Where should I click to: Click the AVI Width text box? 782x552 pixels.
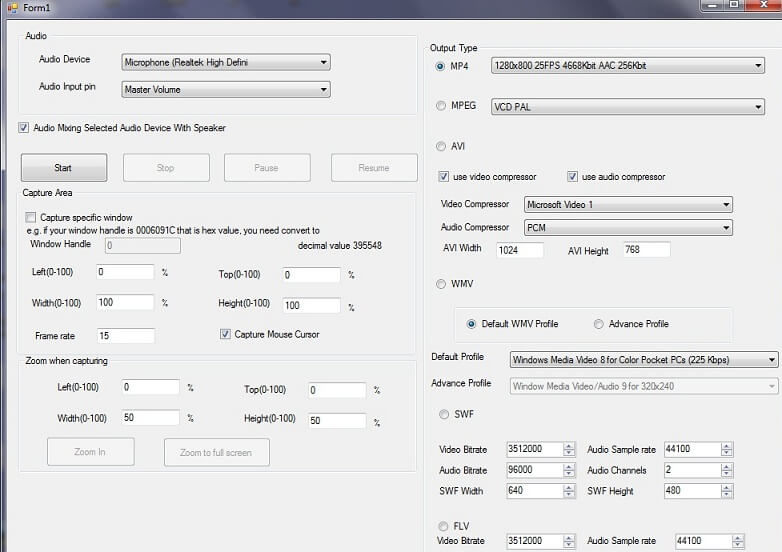(520, 250)
